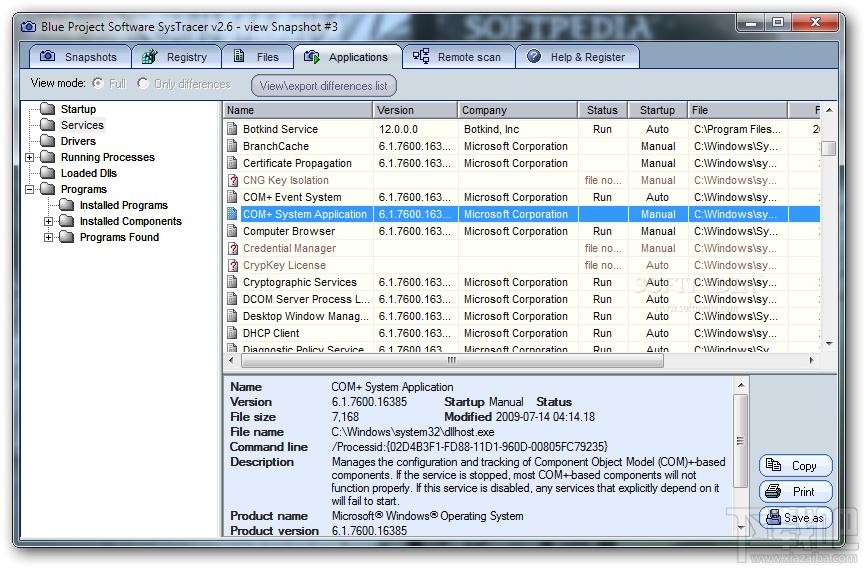Select the Full view mode radio button
866x568 pixels.
(98, 84)
